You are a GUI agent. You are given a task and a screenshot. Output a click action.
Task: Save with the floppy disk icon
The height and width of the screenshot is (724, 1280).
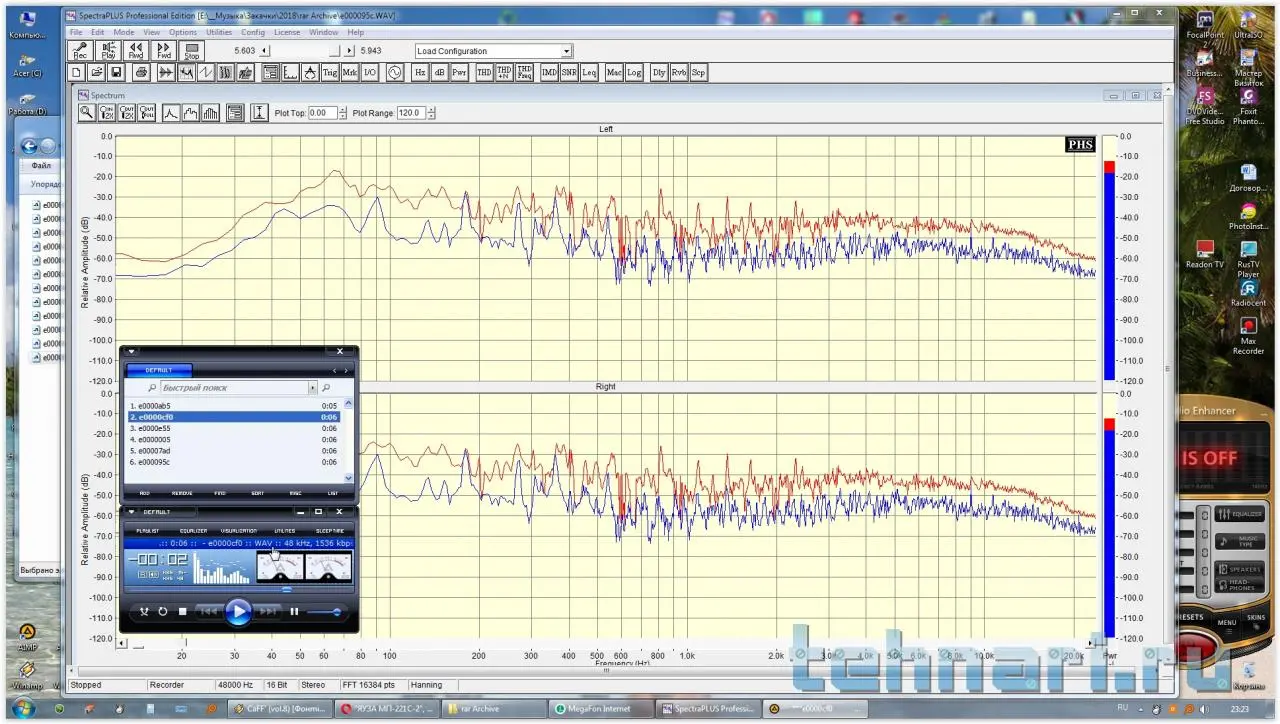pyautogui.click(x=116, y=73)
